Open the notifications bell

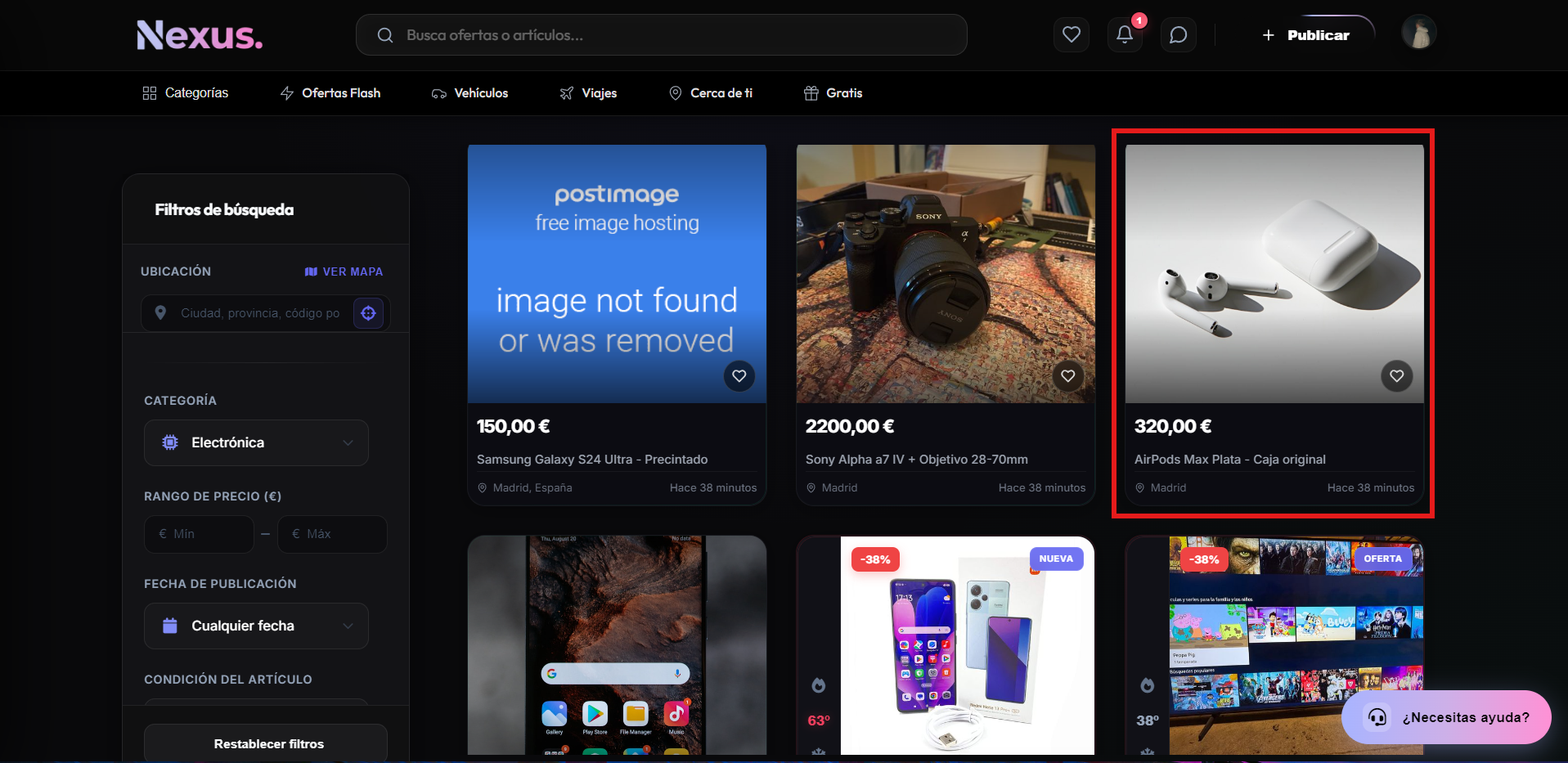coord(1125,34)
